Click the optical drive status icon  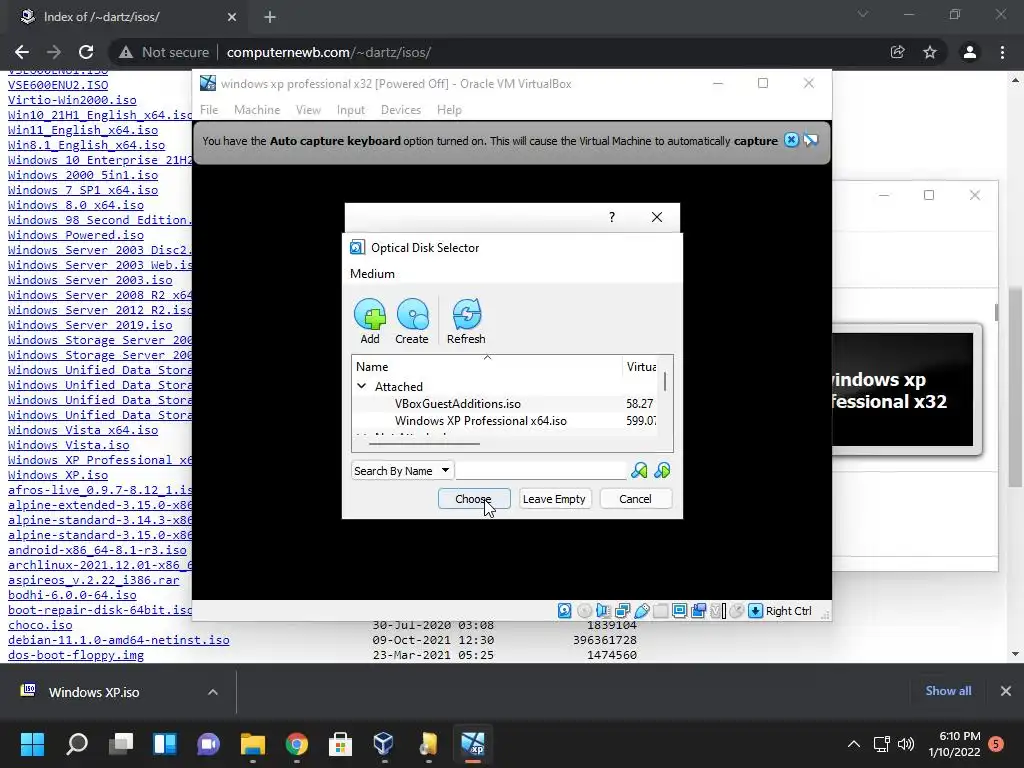coord(584,611)
